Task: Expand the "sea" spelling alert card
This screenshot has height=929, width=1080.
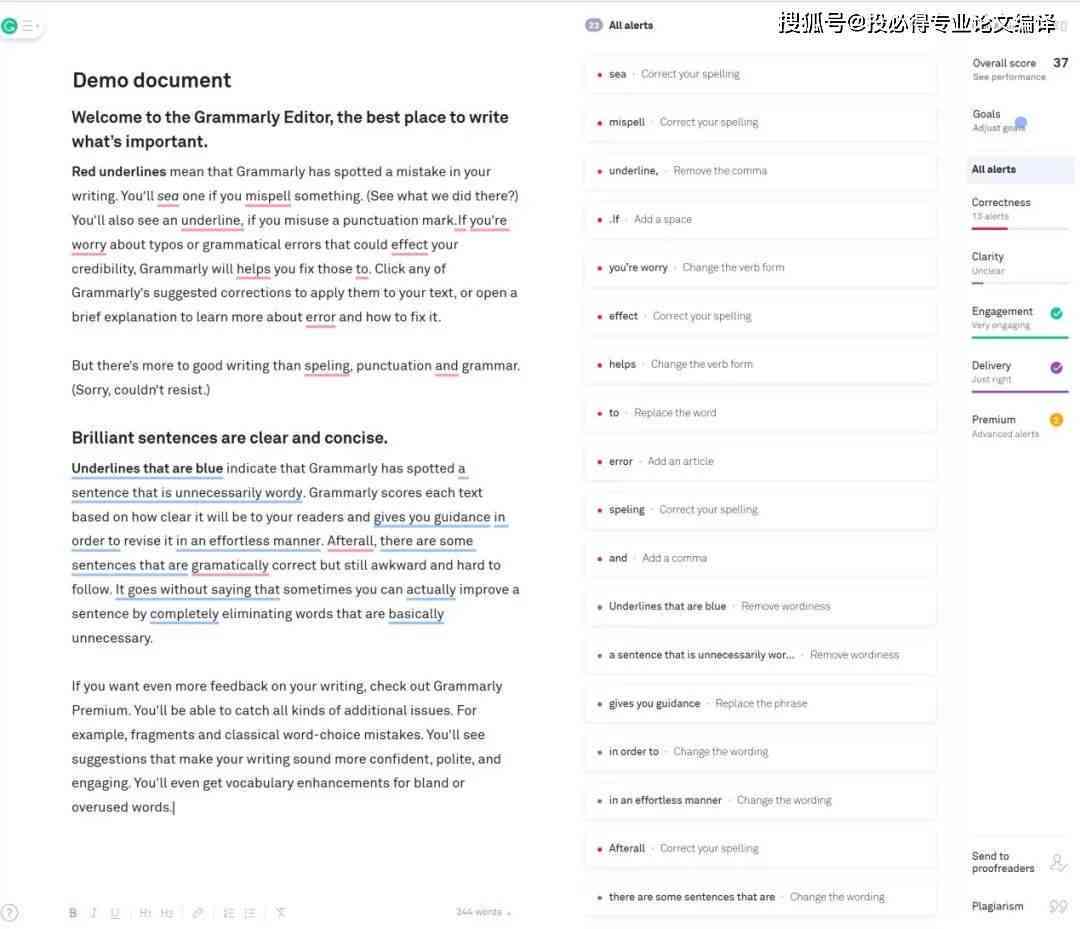Action: 760,74
